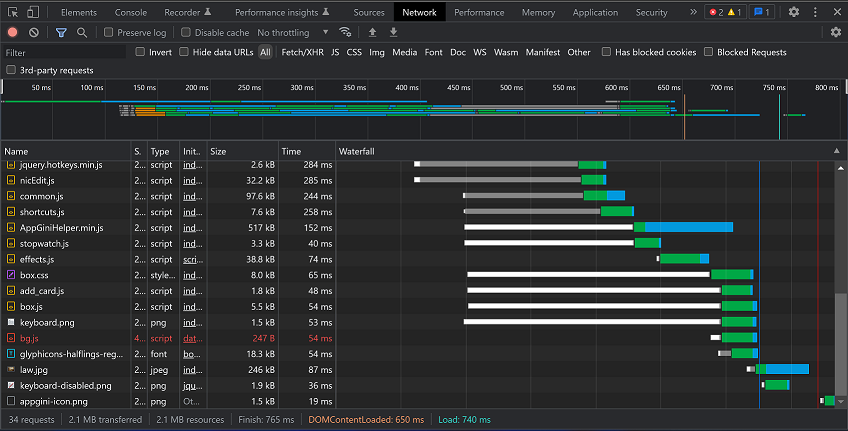848x431 pixels.
Task: Sort by the Type column header
Action: 163,151
